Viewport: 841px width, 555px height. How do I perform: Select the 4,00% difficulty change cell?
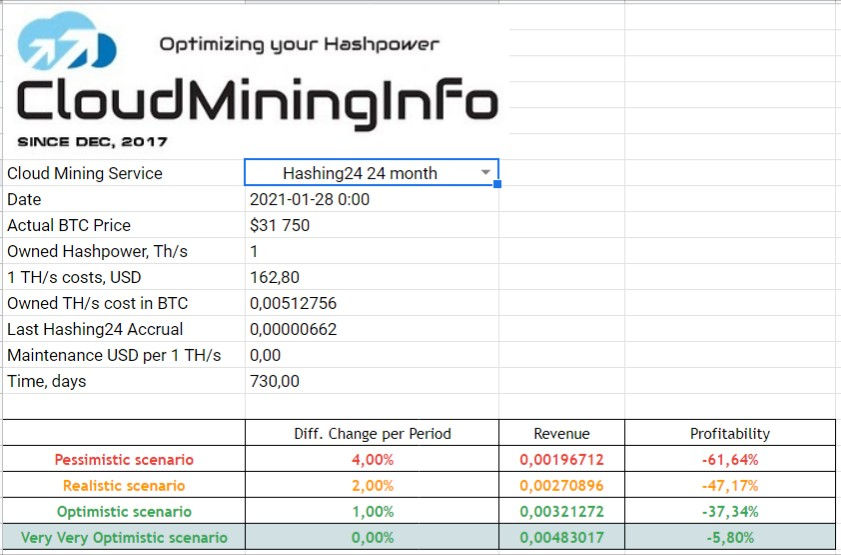(372, 460)
